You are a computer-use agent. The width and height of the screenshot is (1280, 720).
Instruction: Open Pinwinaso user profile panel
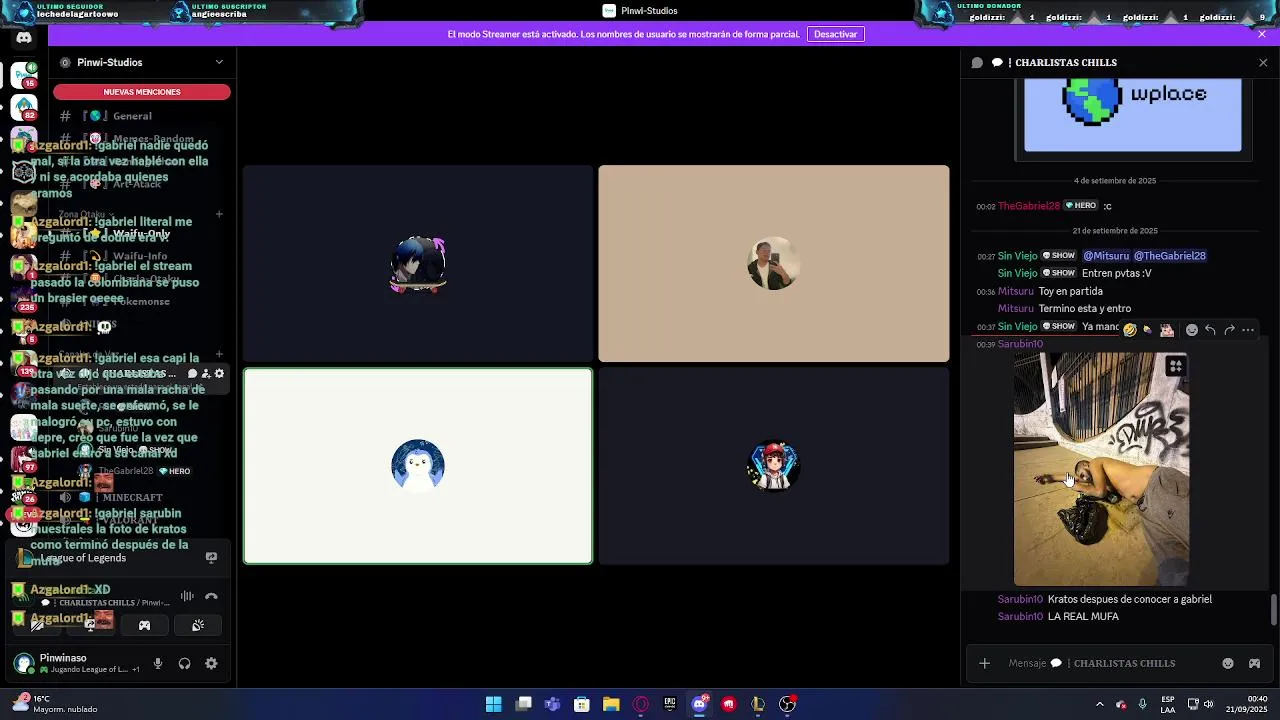76,663
